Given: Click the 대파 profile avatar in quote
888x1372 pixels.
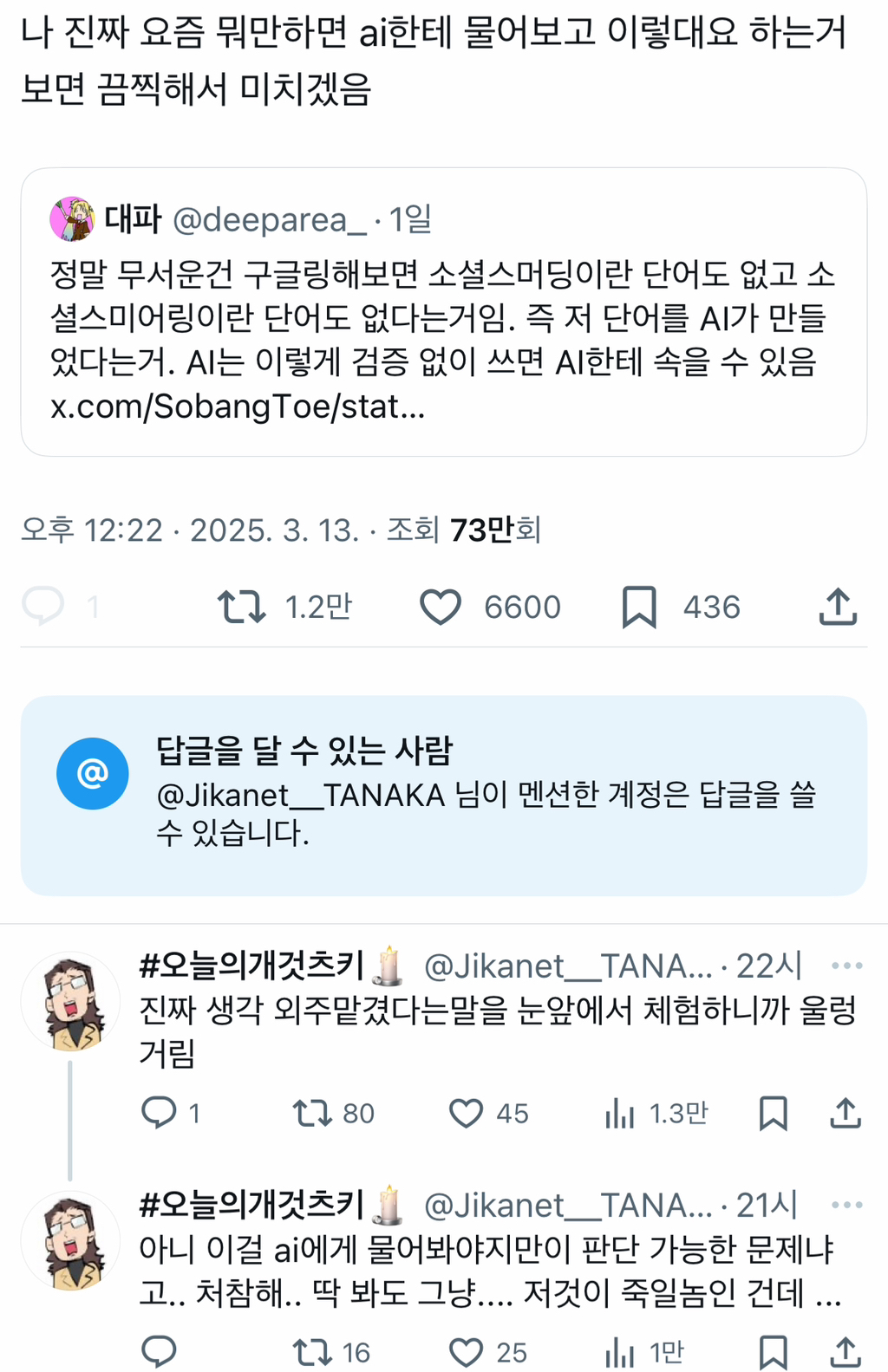Looking at the screenshot, I should (x=72, y=219).
